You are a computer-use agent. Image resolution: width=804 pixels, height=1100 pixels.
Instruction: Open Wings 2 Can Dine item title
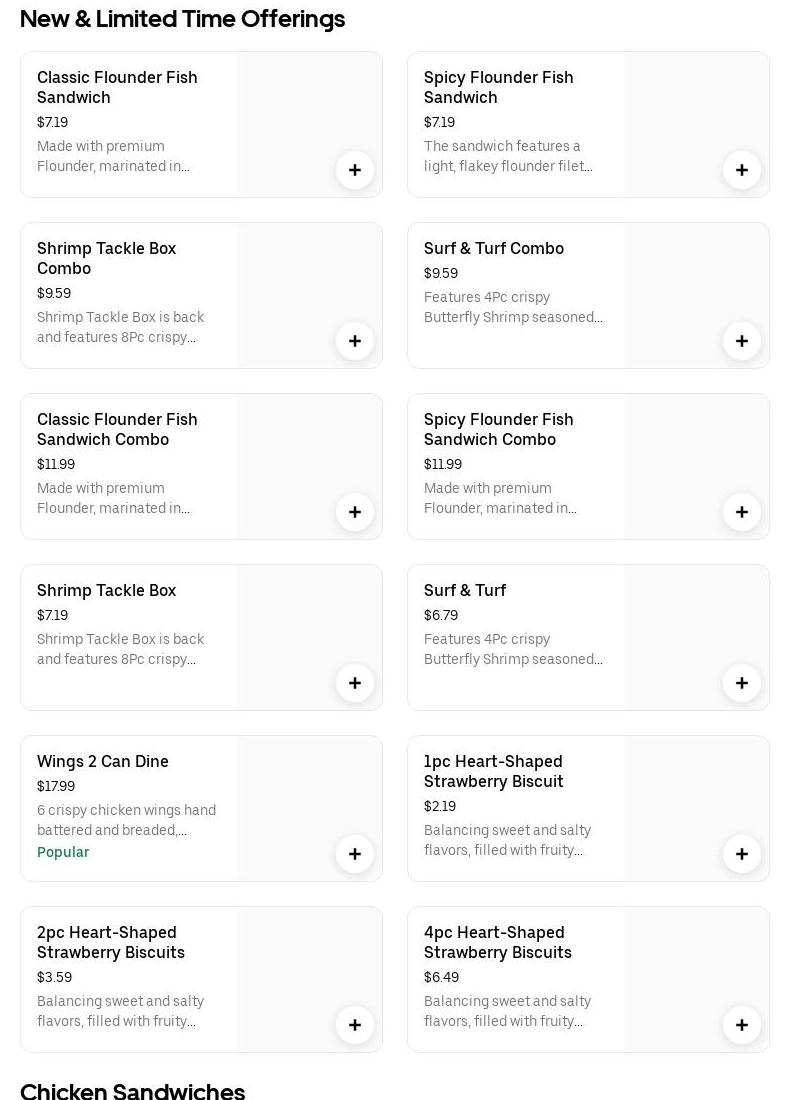tap(103, 762)
